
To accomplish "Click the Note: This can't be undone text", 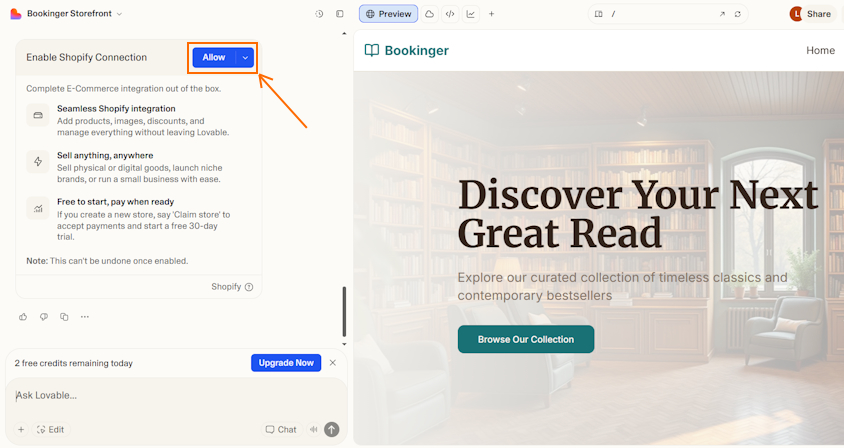I will [107, 261].
